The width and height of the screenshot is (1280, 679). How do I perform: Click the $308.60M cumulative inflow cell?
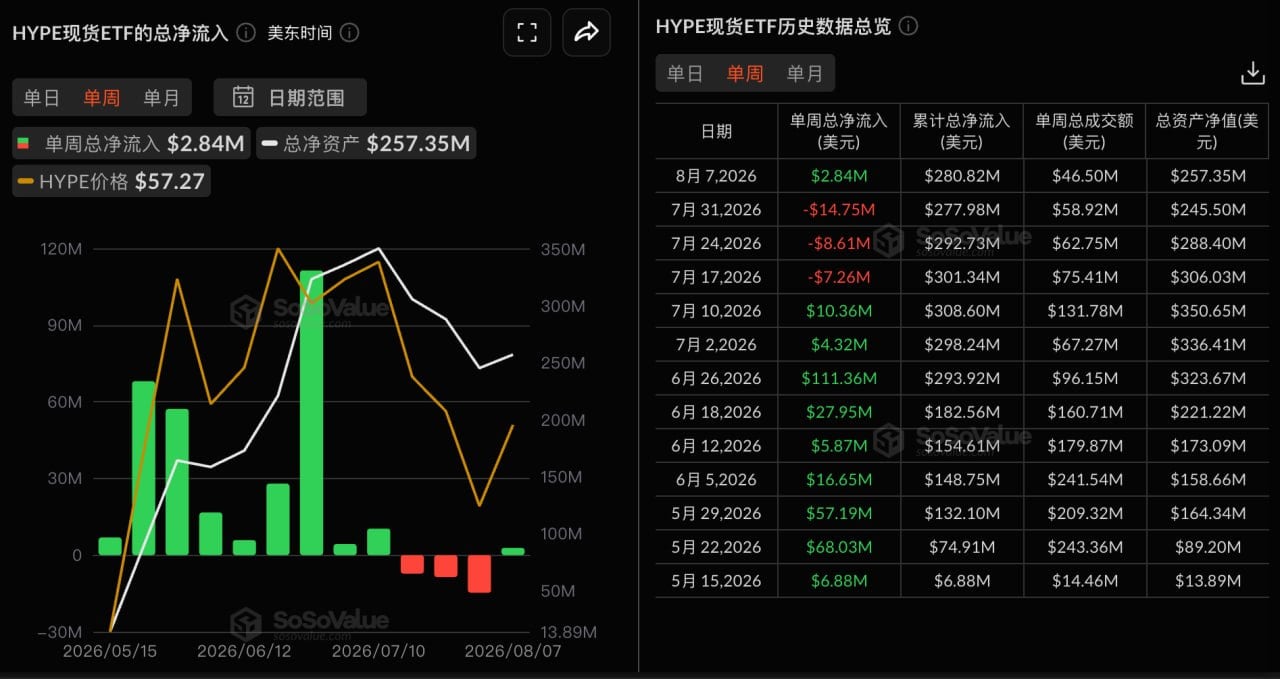point(962,311)
